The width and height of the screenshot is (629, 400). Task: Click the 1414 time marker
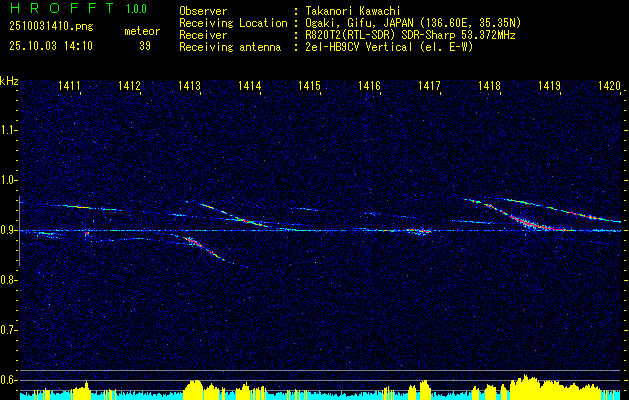coord(250,85)
